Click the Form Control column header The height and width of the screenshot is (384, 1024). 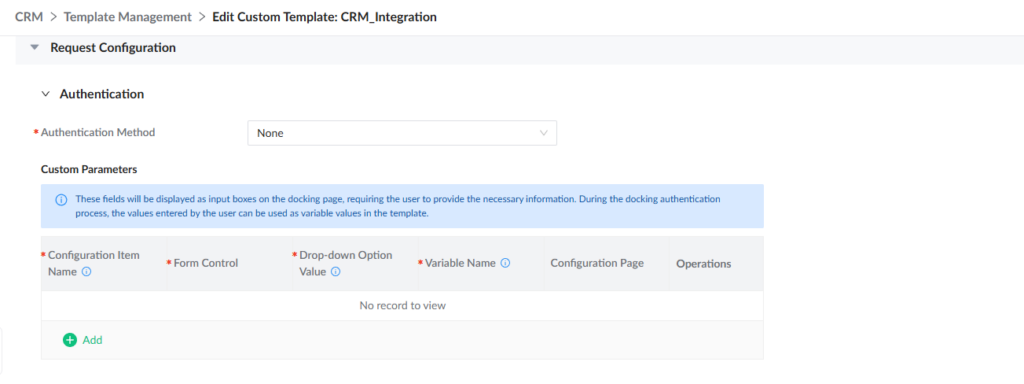coord(206,263)
